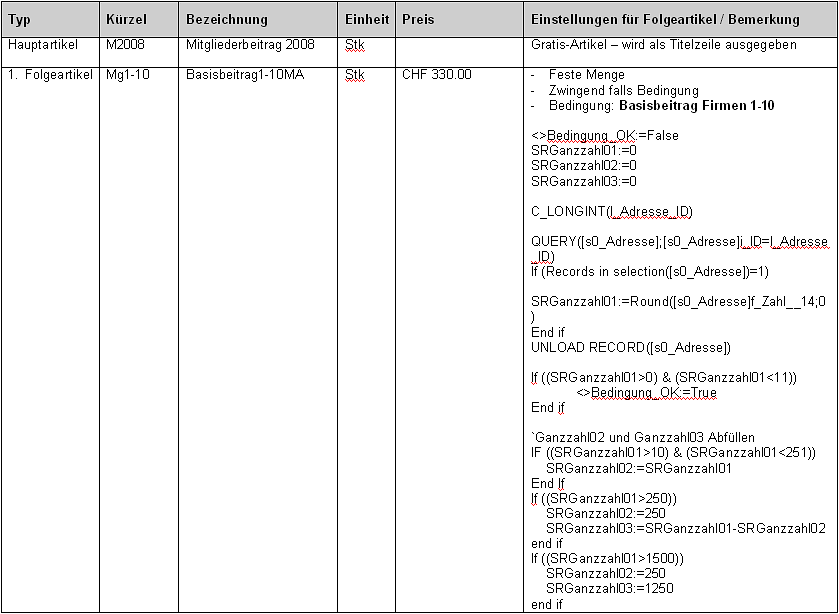Select the 'Bezeichnung' header cell
Image resolution: width=839 pixels, height=614 pixels.
pyautogui.click(x=227, y=20)
